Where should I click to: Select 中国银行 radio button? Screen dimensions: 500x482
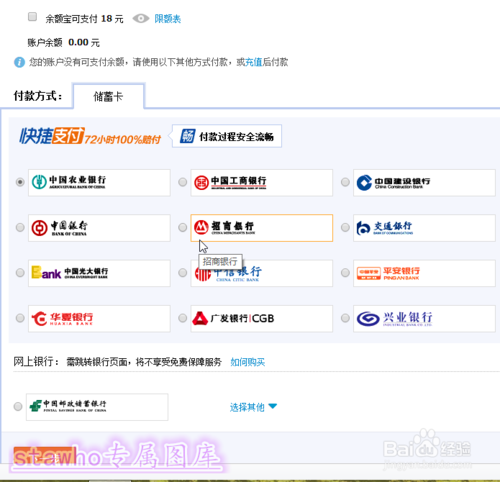pos(20,227)
